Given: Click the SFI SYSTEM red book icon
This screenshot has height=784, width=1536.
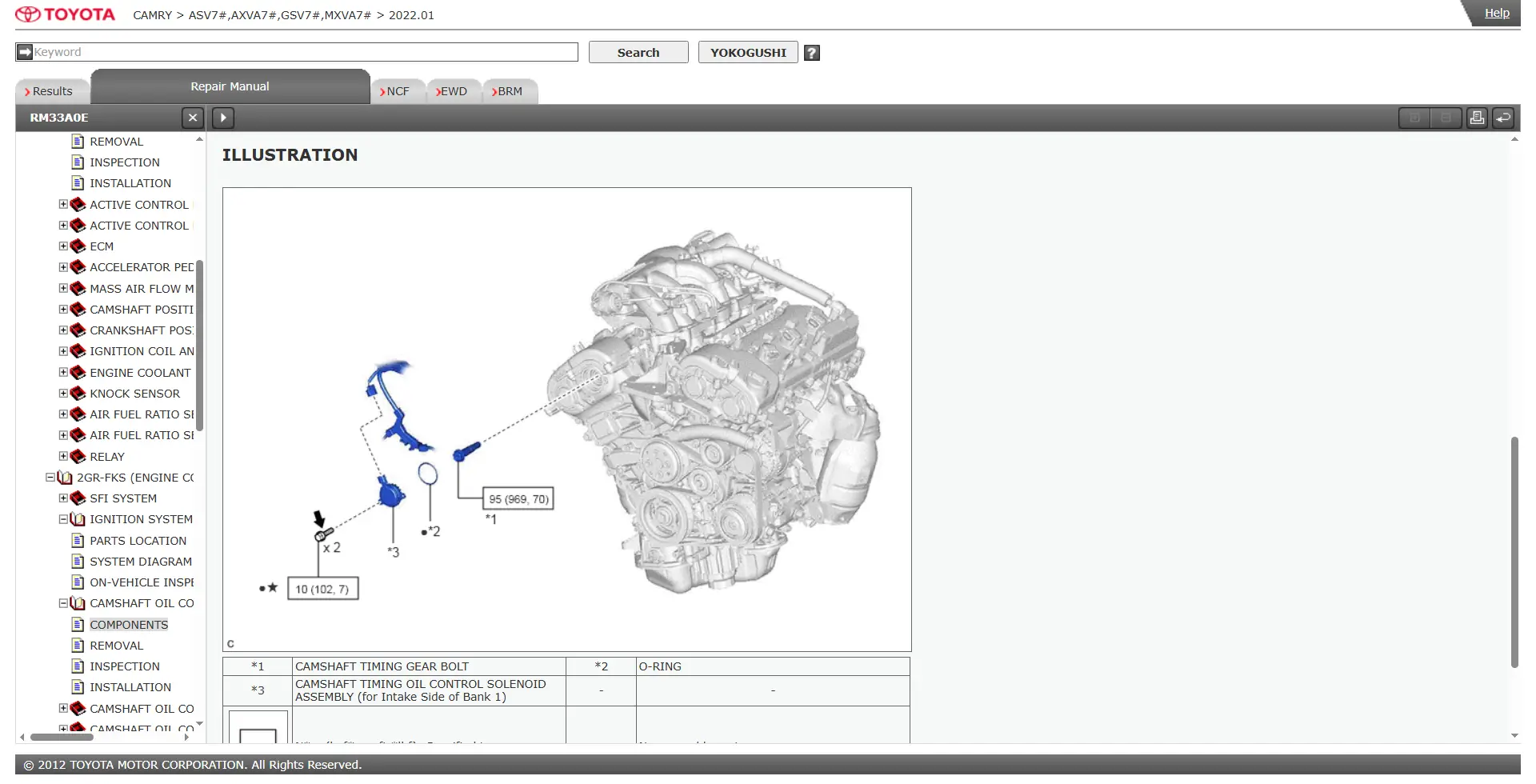Looking at the screenshot, I should coord(78,498).
